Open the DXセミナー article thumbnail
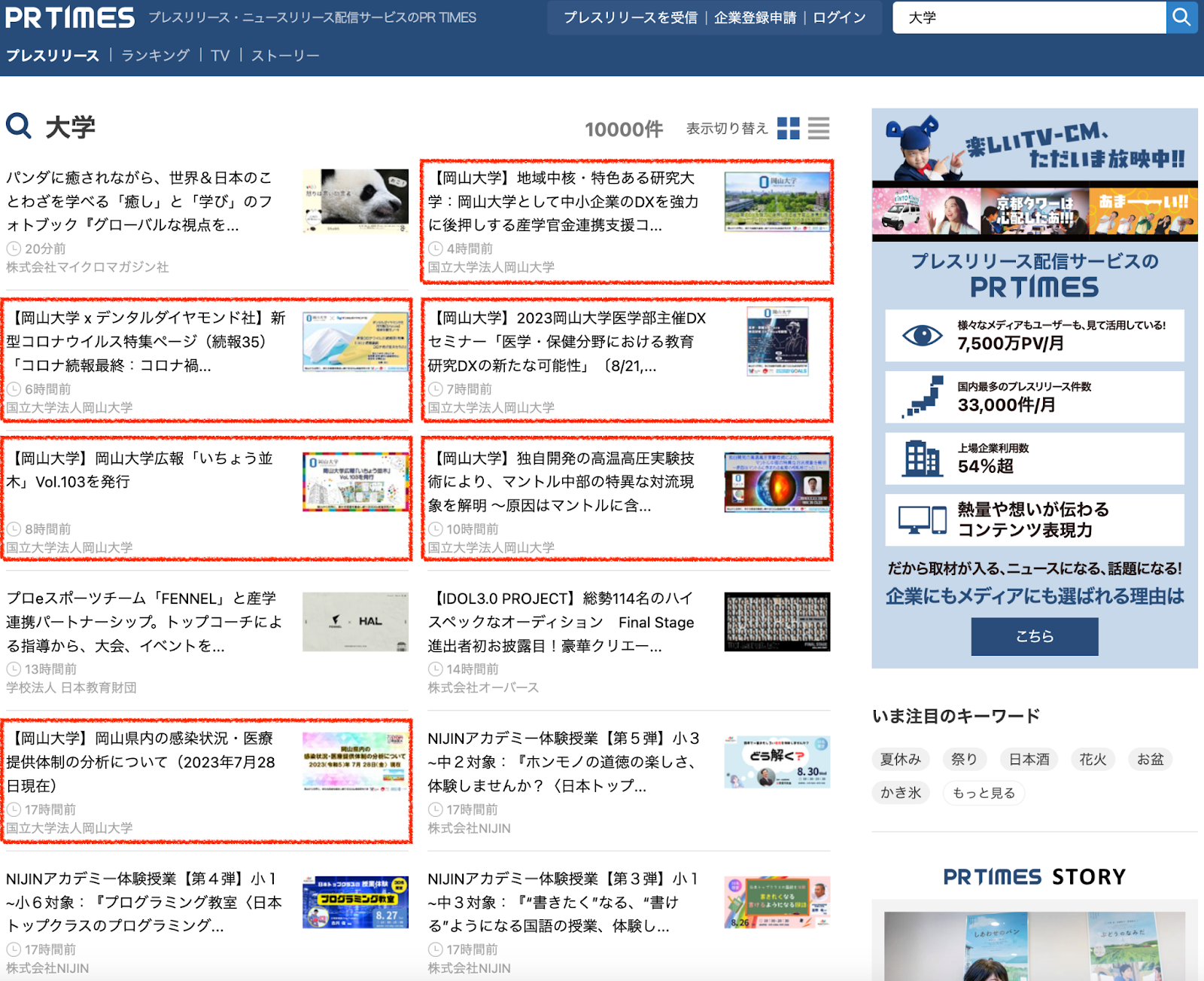The image size is (1204, 981). coord(777,341)
